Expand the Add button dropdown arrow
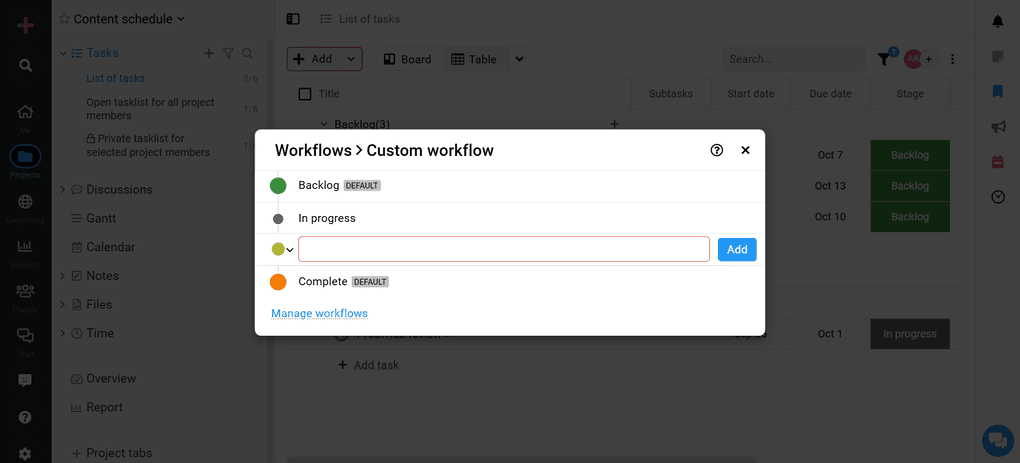The image size is (1020, 463). [351, 59]
